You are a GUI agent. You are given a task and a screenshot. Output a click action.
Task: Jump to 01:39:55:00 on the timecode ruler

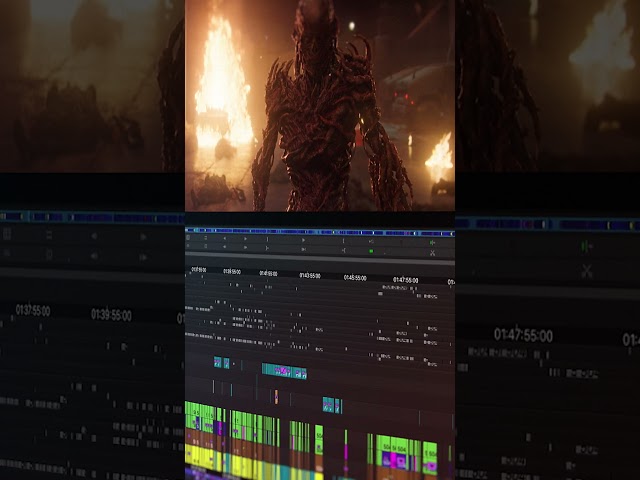(232, 271)
